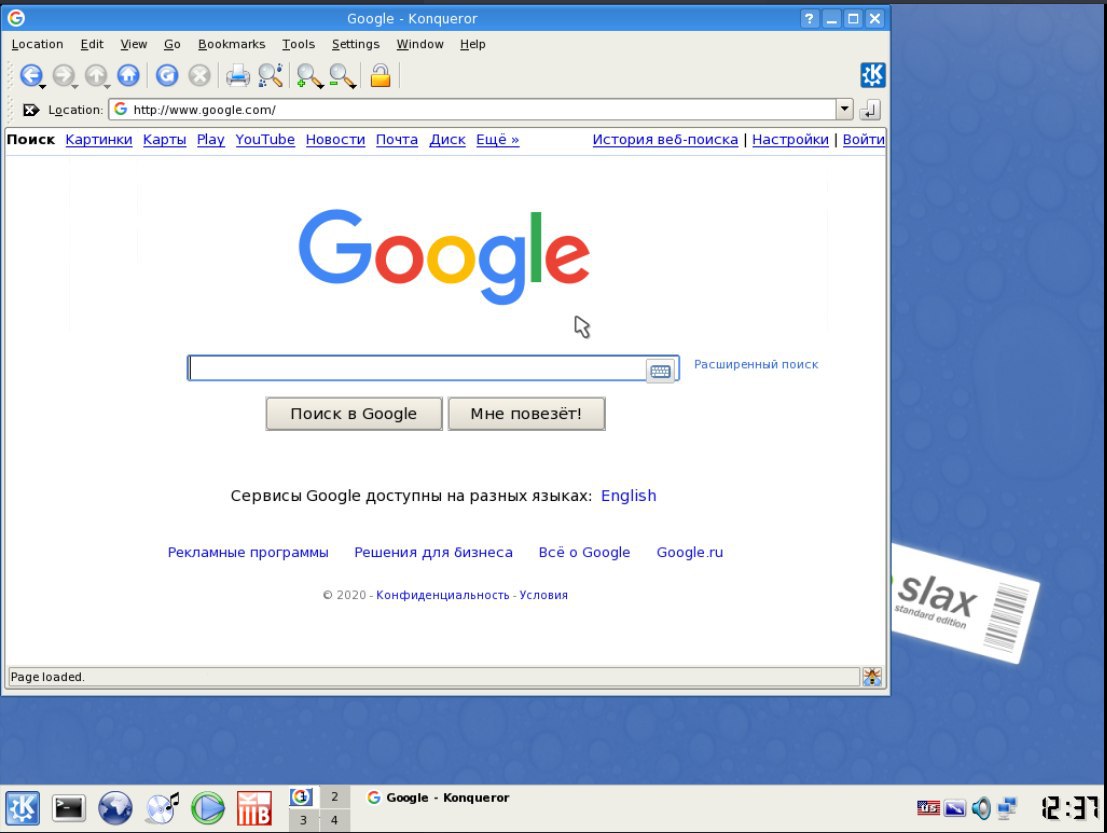The height and width of the screenshot is (833, 1107).
Task: Click the greyed Forward arrow button
Action: (63, 74)
